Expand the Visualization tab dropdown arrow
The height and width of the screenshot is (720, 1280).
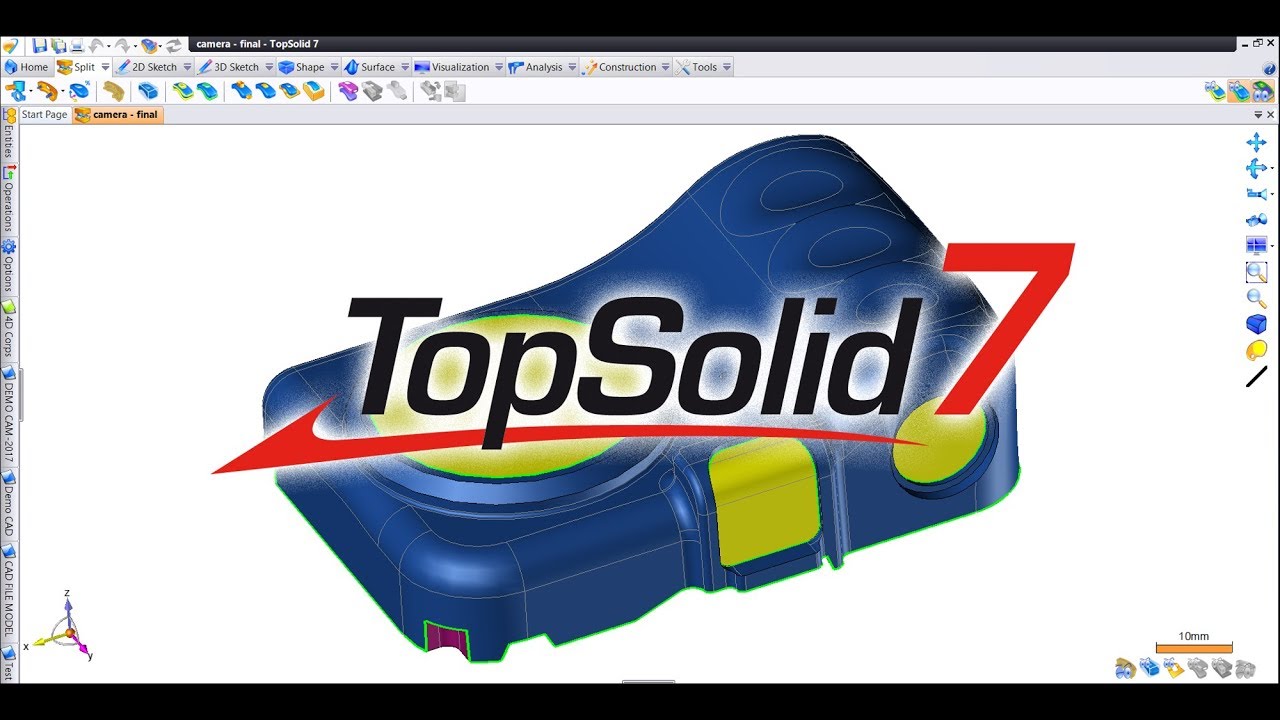(499, 67)
